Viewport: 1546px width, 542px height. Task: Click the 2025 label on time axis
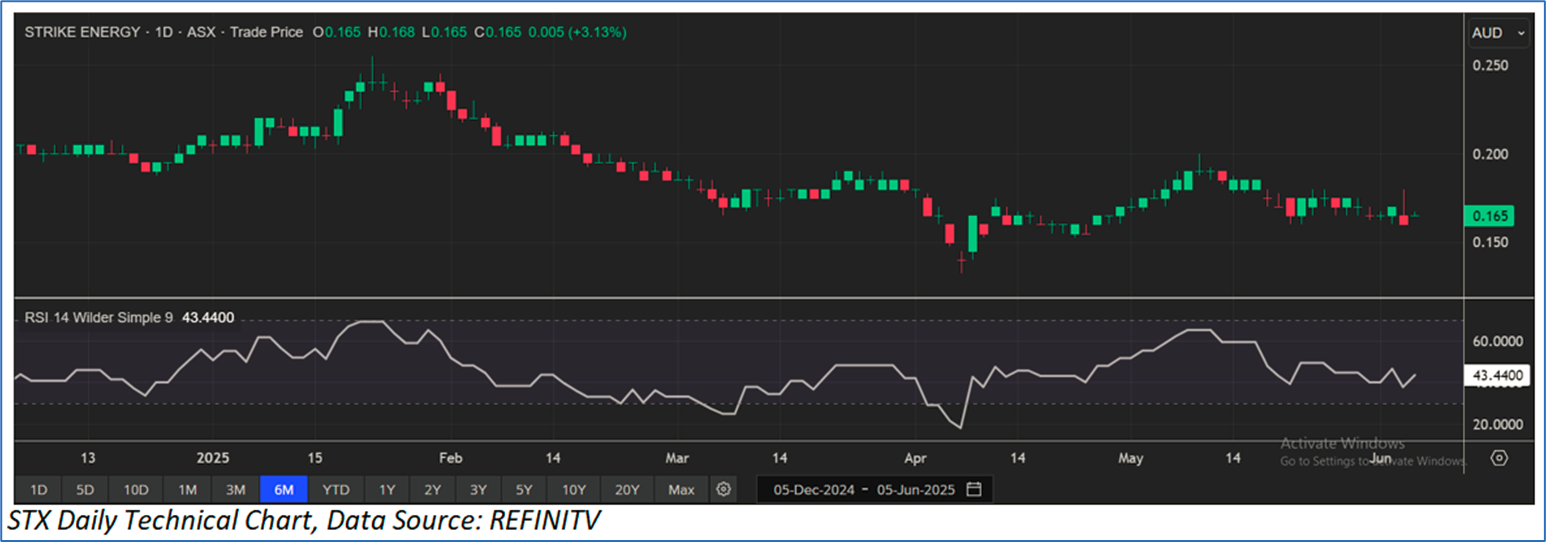pyautogui.click(x=213, y=458)
